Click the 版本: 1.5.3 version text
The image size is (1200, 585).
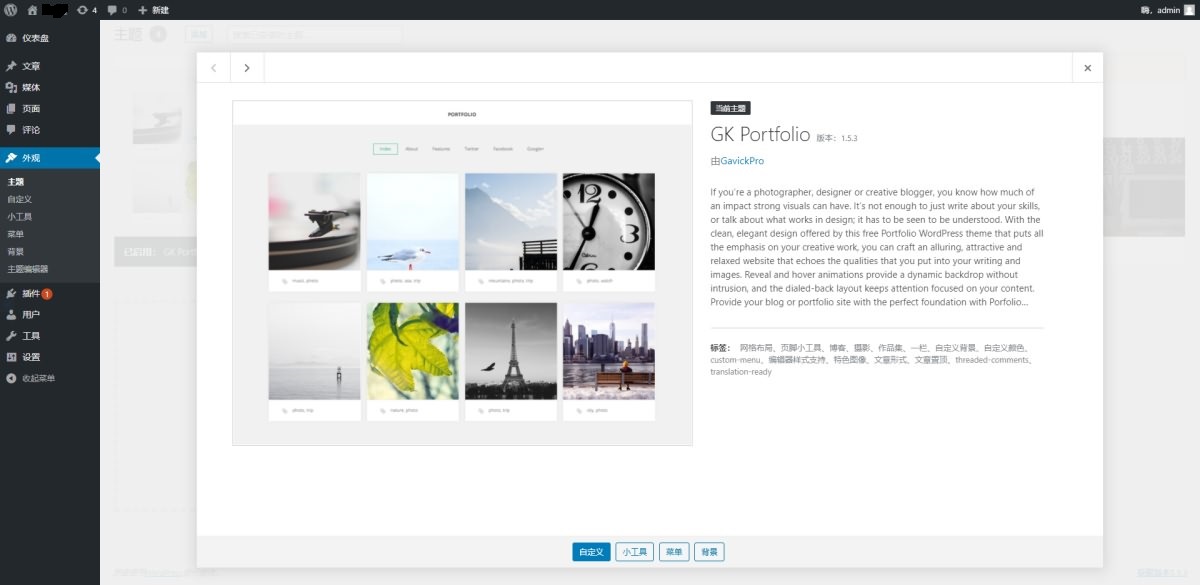(837, 138)
